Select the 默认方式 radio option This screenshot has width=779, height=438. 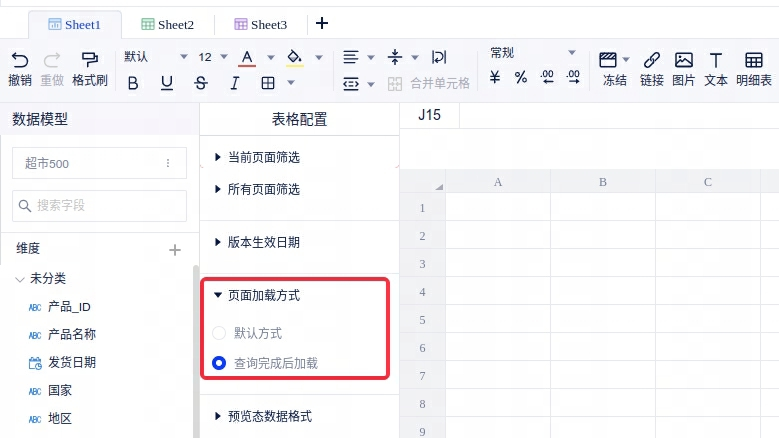(219, 332)
